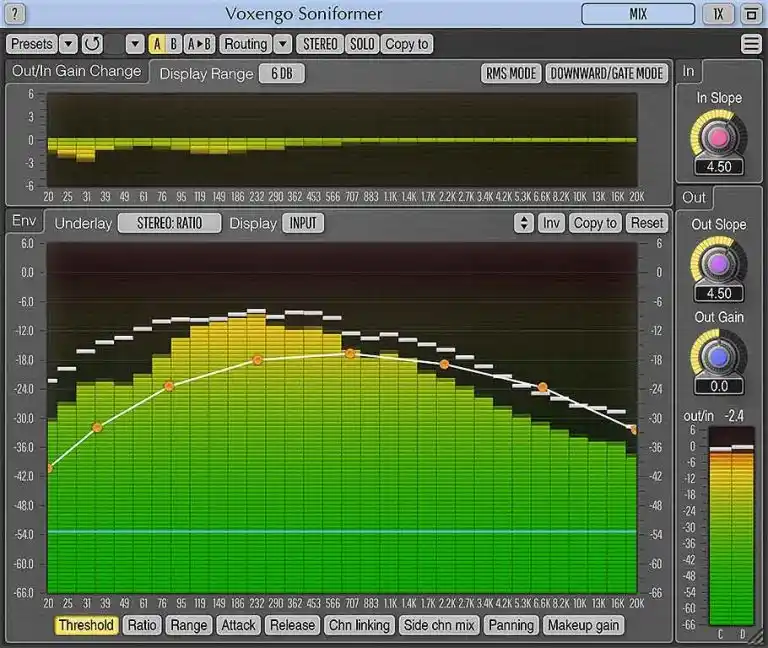
Task: Select the Ratio parameter button
Action: 142,625
